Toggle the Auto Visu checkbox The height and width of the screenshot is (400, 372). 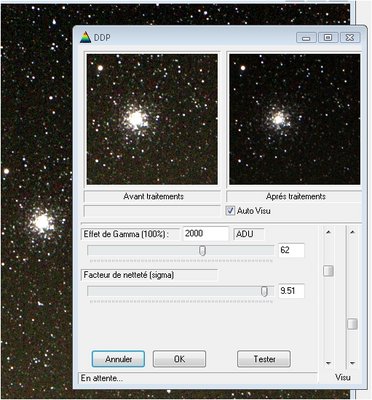(x=230, y=211)
